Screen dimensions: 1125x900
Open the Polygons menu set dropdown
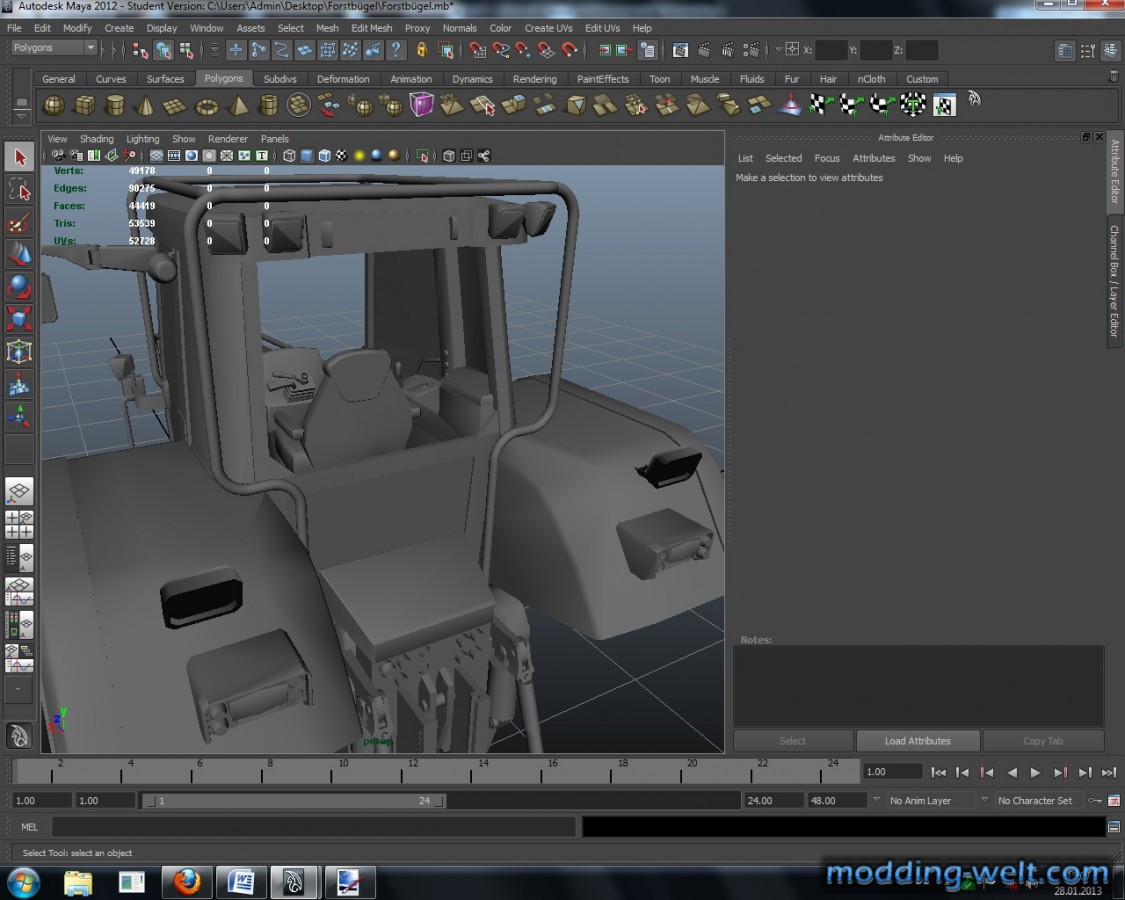click(x=54, y=47)
